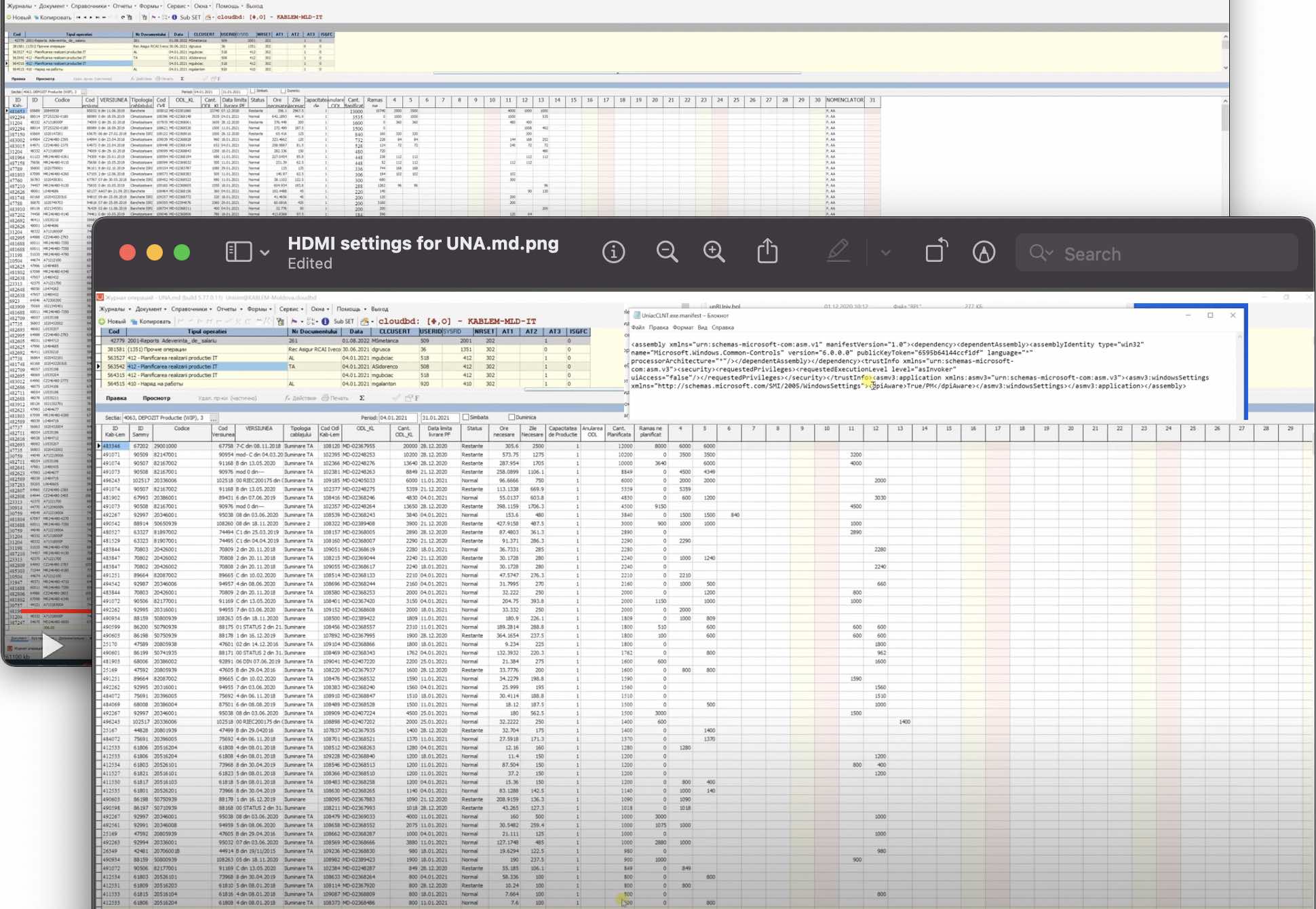Click the Preview Search field
The height and width of the screenshot is (909, 1316).
pos(1157,254)
